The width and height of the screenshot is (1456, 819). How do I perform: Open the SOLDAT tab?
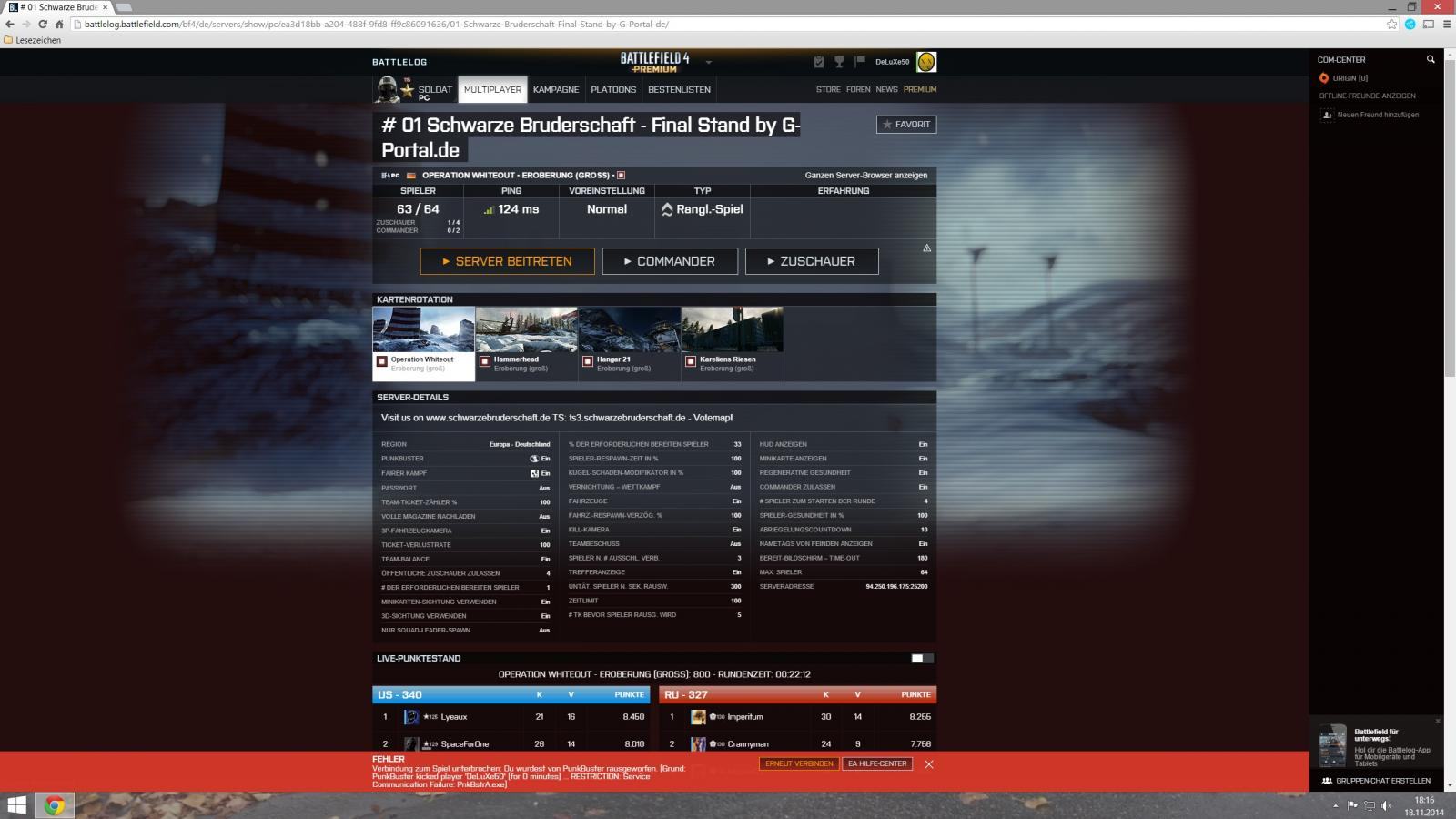pos(435,89)
